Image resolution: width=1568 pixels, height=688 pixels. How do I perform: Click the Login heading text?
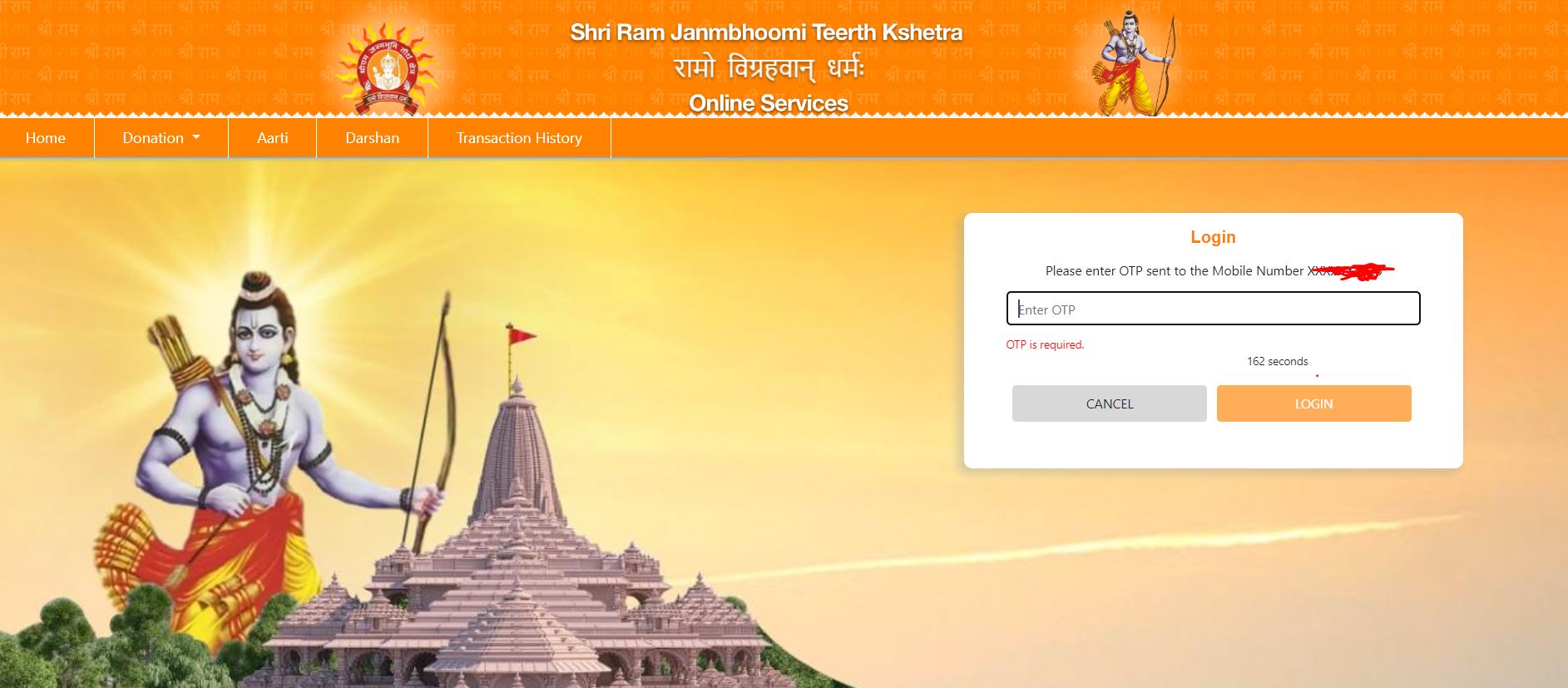point(1213,237)
